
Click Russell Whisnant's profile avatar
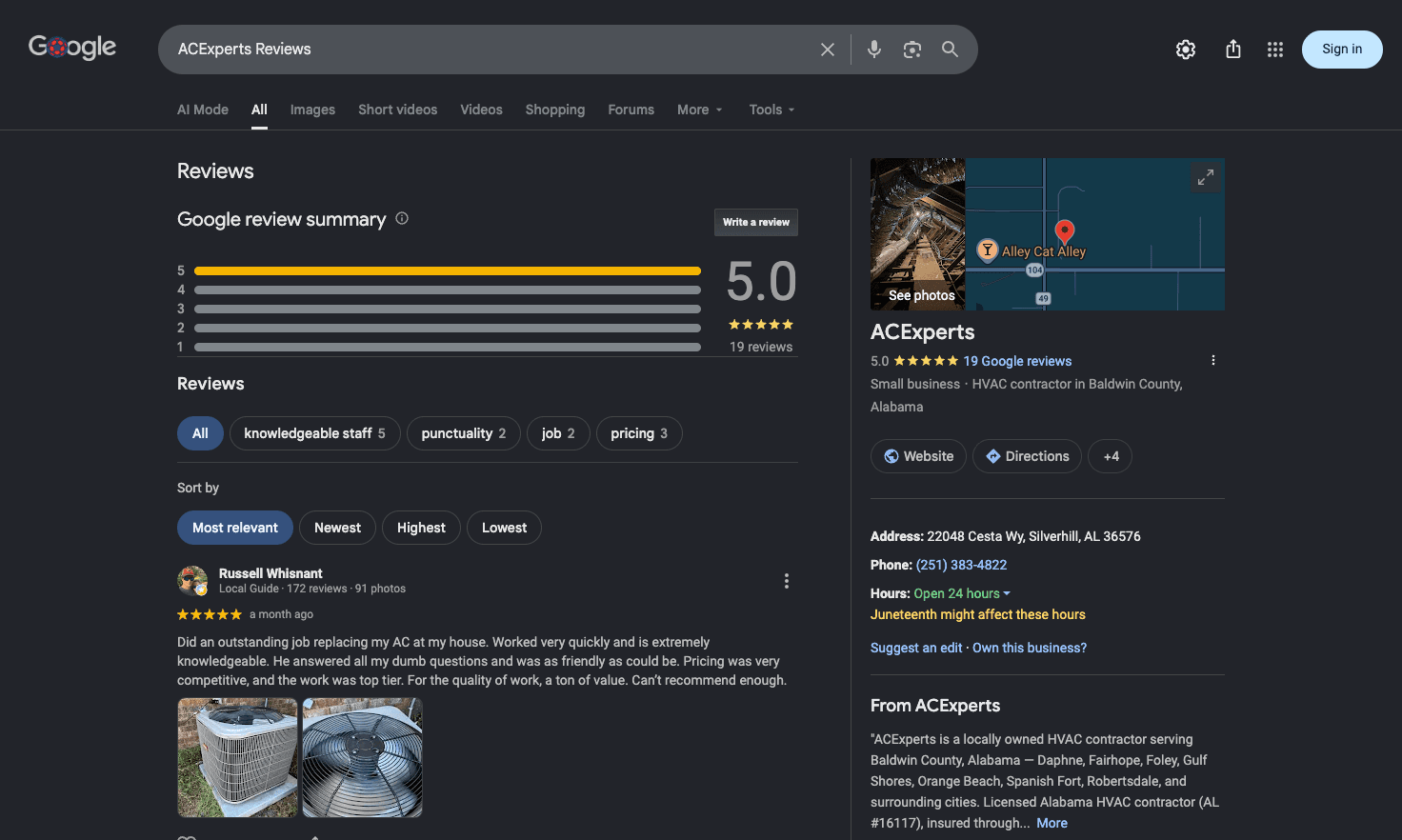tap(192, 580)
